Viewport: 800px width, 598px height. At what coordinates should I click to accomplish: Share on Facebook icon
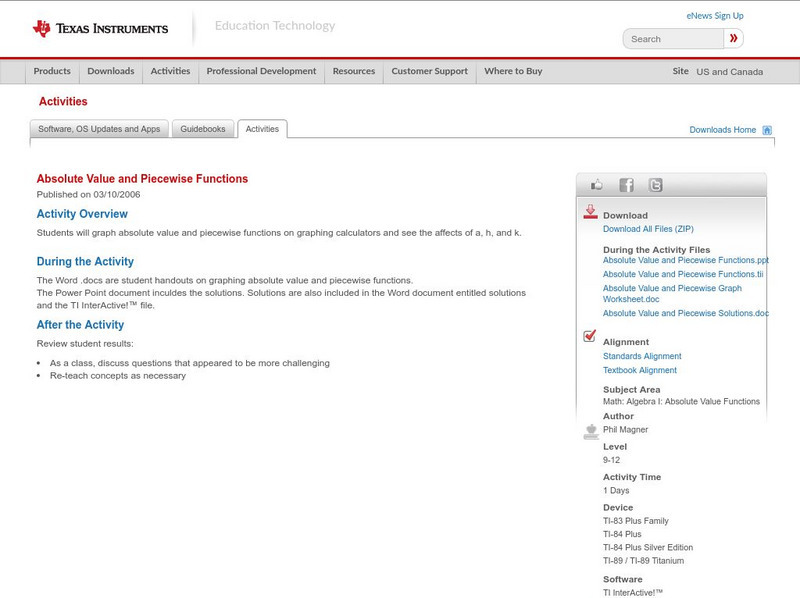[x=627, y=185]
